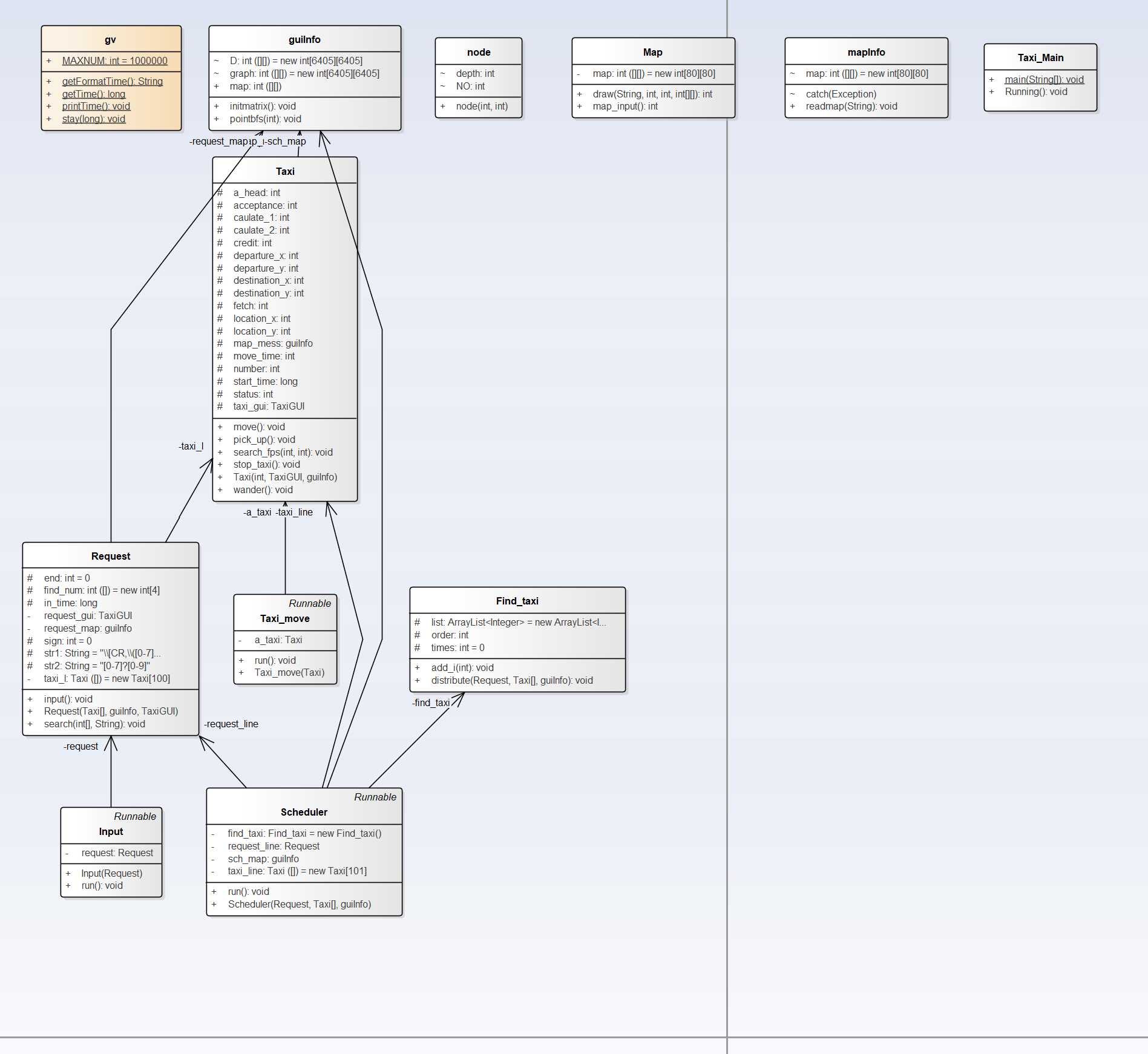Select the Taxi_Main class header
This screenshot has width=1148, height=1054.
click(x=1040, y=57)
